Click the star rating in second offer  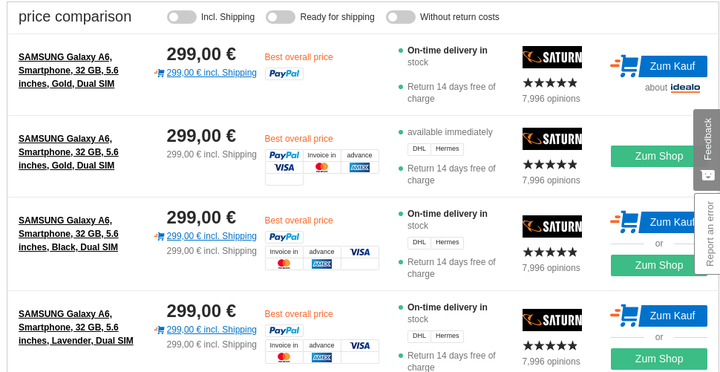(x=550, y=164)
